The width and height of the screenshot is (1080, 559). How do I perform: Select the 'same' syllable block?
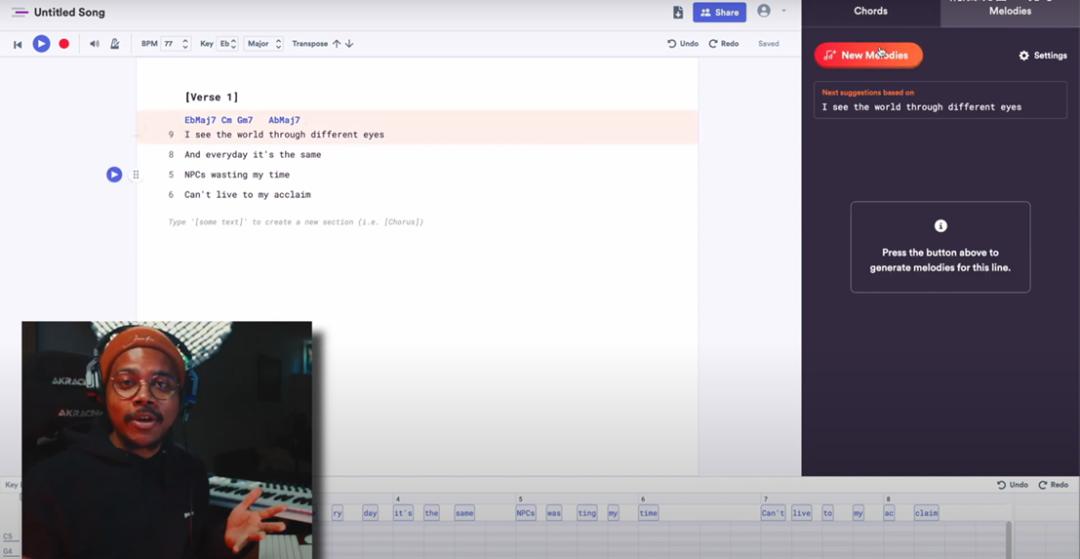[x=464, y=513]
